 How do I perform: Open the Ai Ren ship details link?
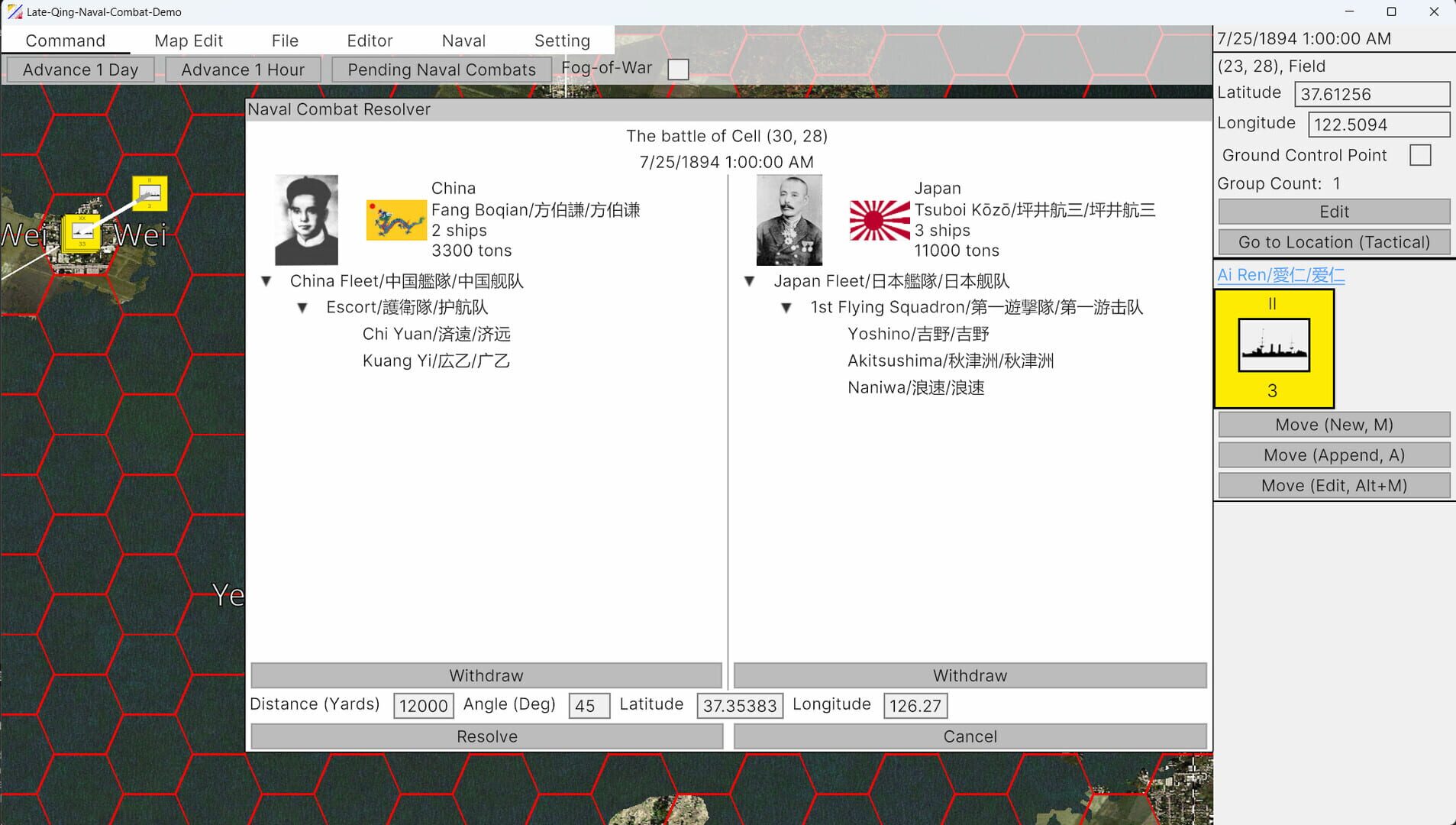[x=1280, y=274]
